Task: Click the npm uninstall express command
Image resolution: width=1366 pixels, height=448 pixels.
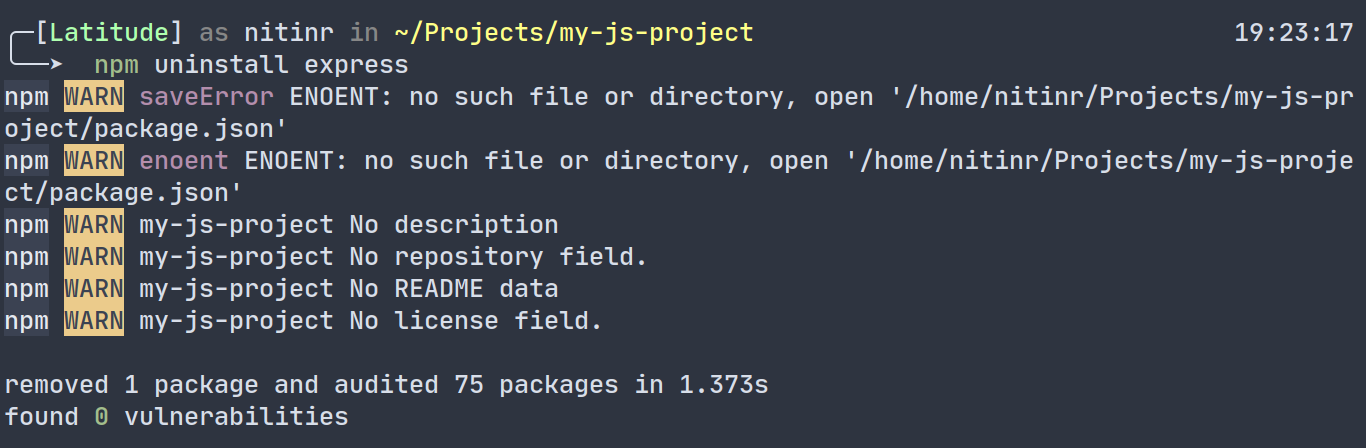Action: (251, 65)
